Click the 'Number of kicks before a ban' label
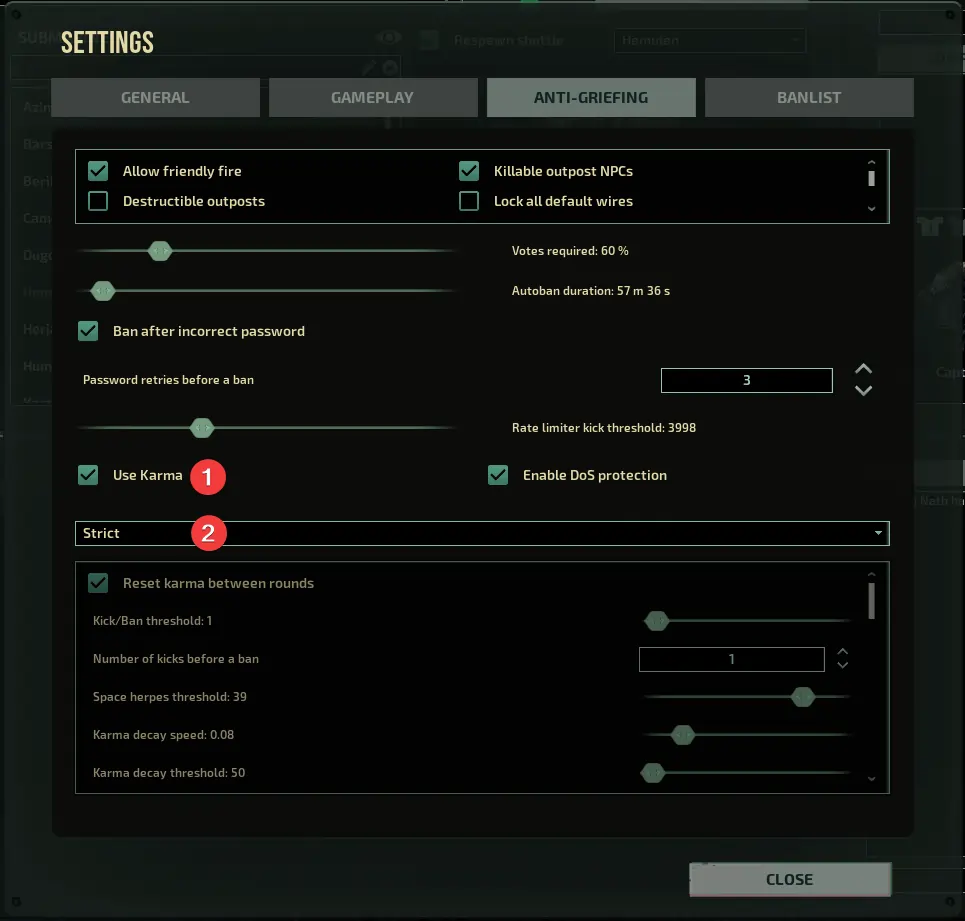 [175, 659]
